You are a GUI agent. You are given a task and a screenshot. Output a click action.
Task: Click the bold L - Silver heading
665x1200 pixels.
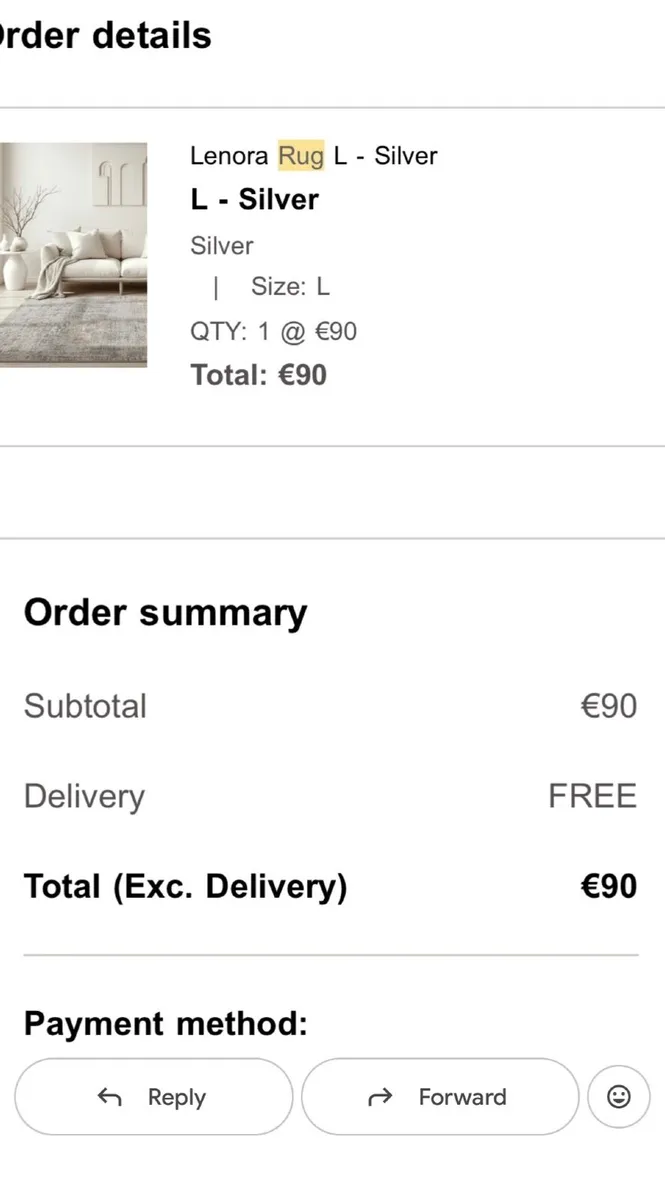pos(254,199)
